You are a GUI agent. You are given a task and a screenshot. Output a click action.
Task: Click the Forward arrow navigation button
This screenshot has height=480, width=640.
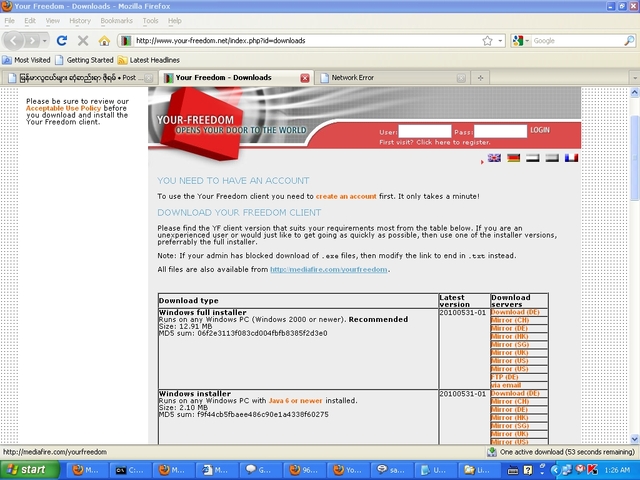click(x=31, y=40)
